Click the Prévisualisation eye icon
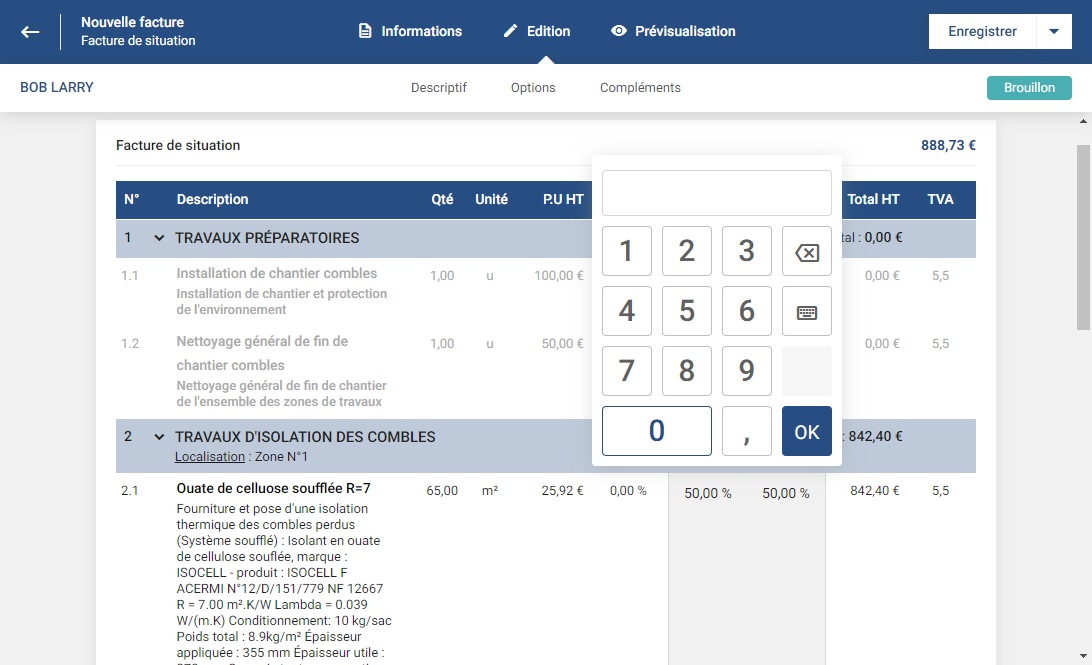 point(619,32)
